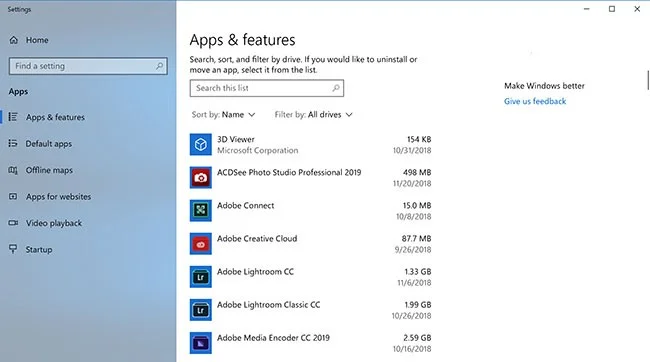The width and height of the screenshot is (650, 362).
Task: Click the ACDSee Photo Studio camera icon
Action: click(x=201, y=177)
